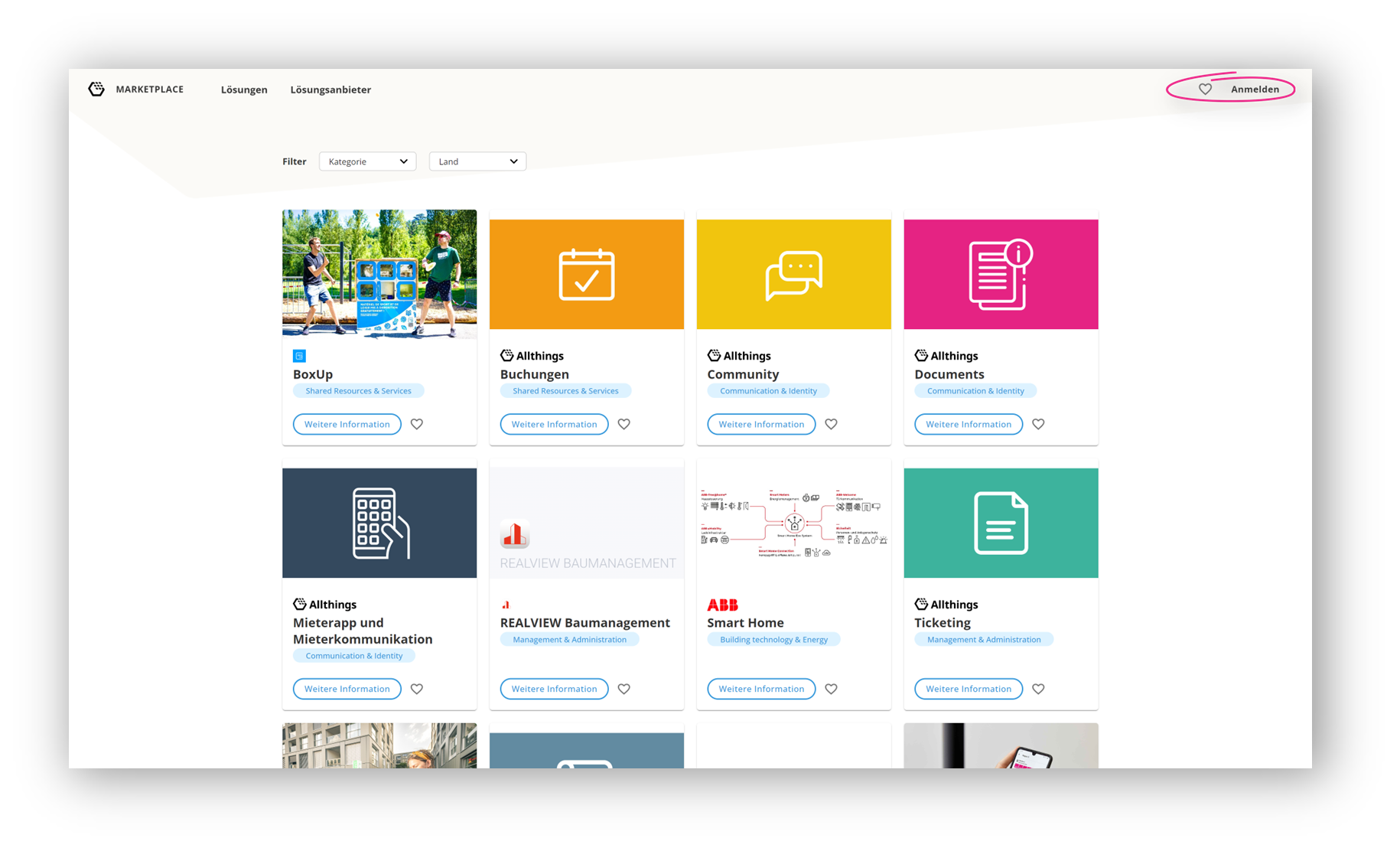Open Weitere Information for REALVIEW Baumanagement
The height and width of the screenshot is (851, 1400).
coord(555,689)
